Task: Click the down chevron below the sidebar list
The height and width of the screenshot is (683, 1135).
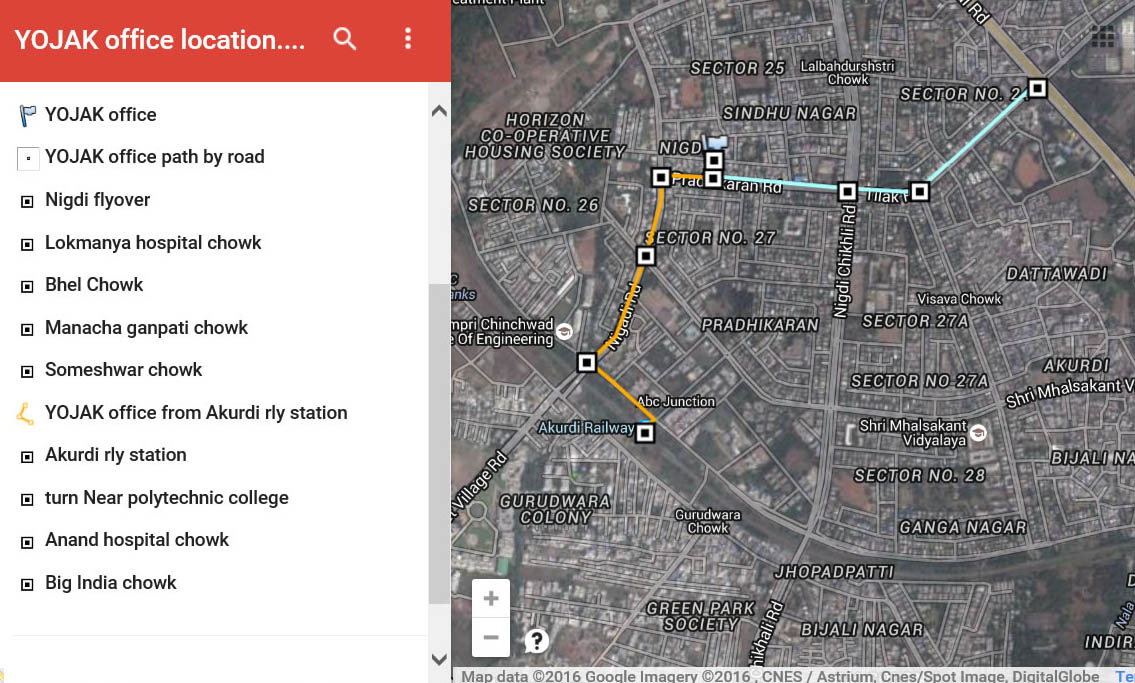Action: click(x=439, y=660)
